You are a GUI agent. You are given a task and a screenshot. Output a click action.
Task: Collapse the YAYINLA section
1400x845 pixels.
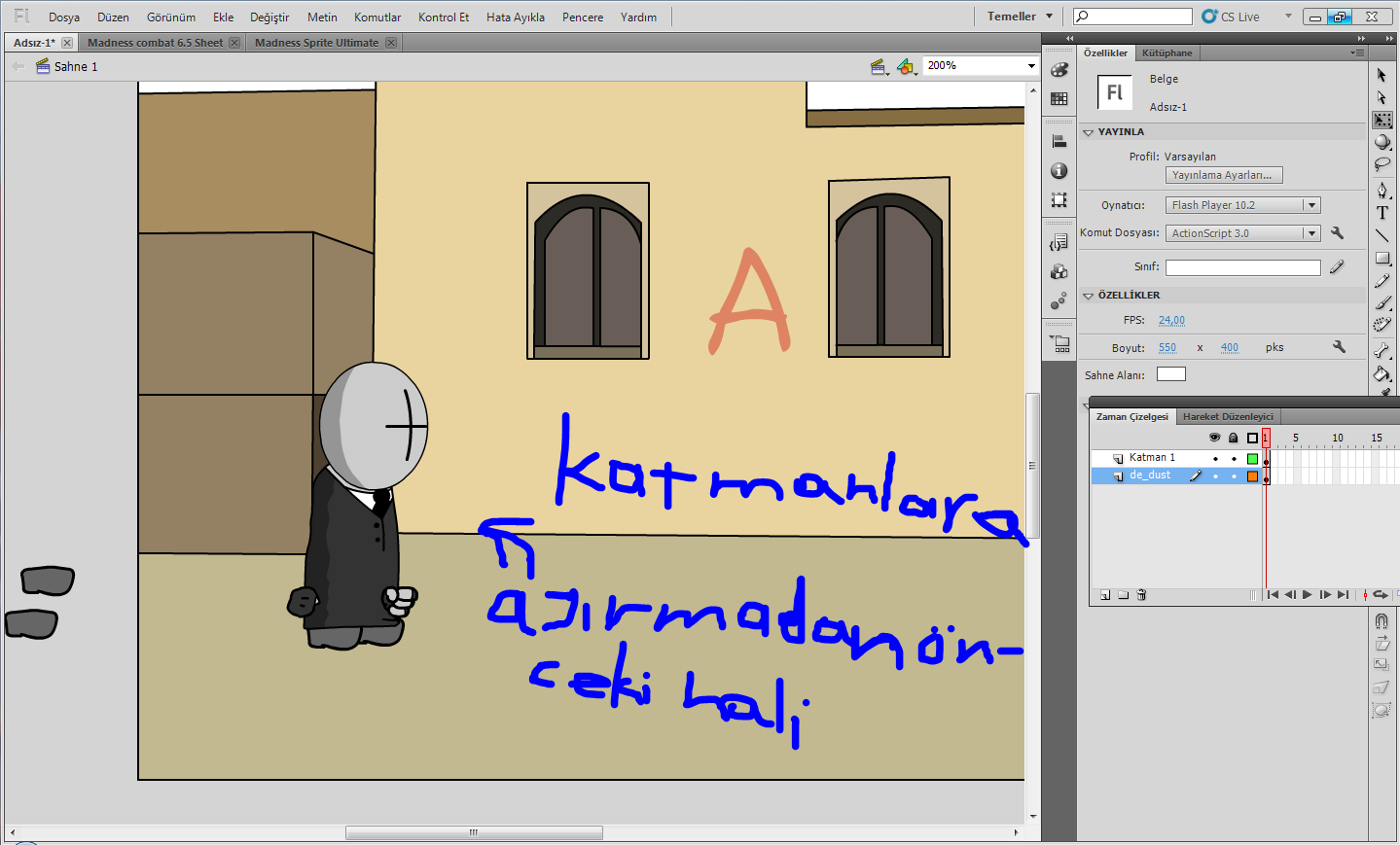[x=1088, y=132]
